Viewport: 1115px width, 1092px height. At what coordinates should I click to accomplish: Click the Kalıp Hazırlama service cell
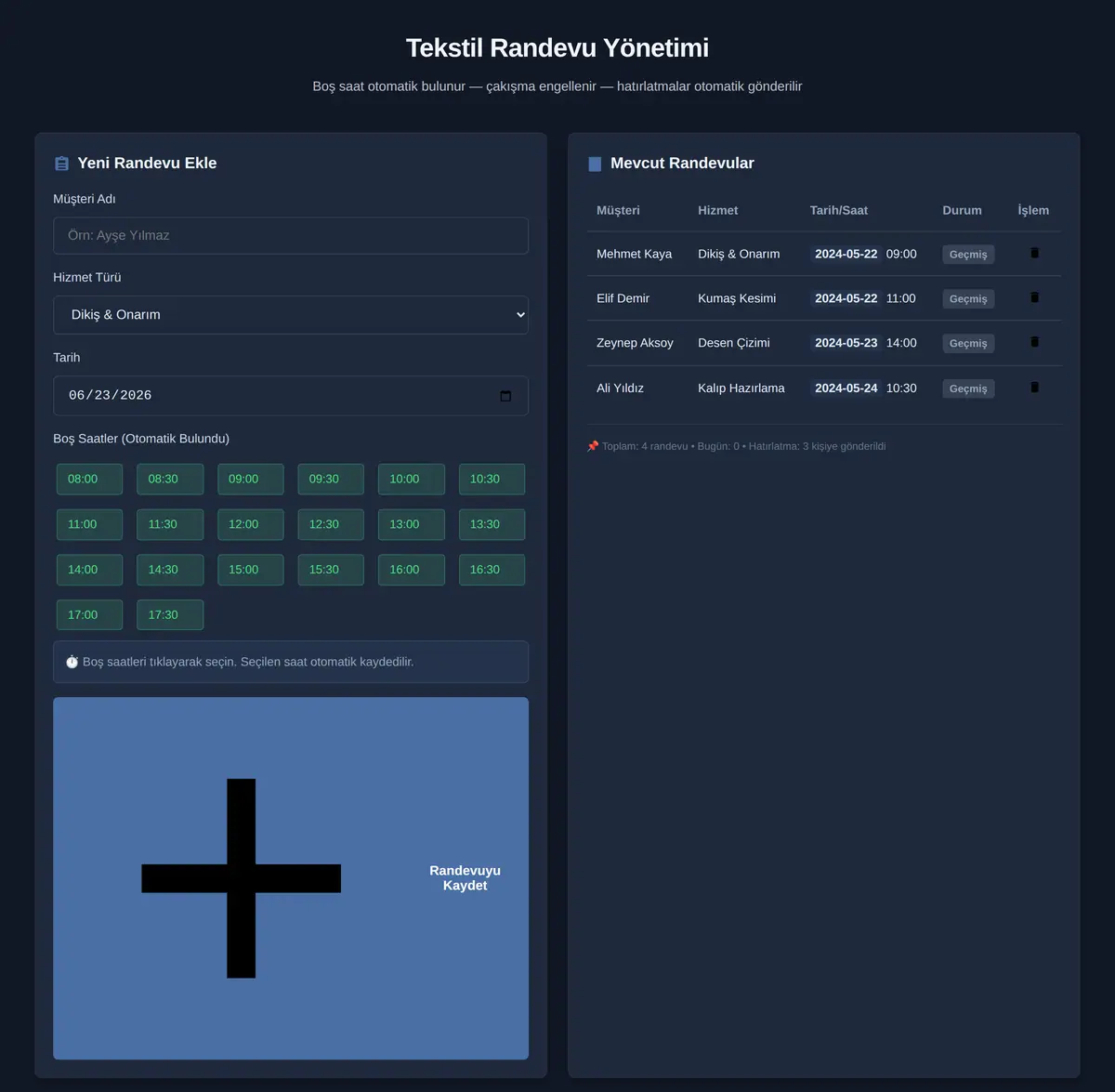pos(741,388)
